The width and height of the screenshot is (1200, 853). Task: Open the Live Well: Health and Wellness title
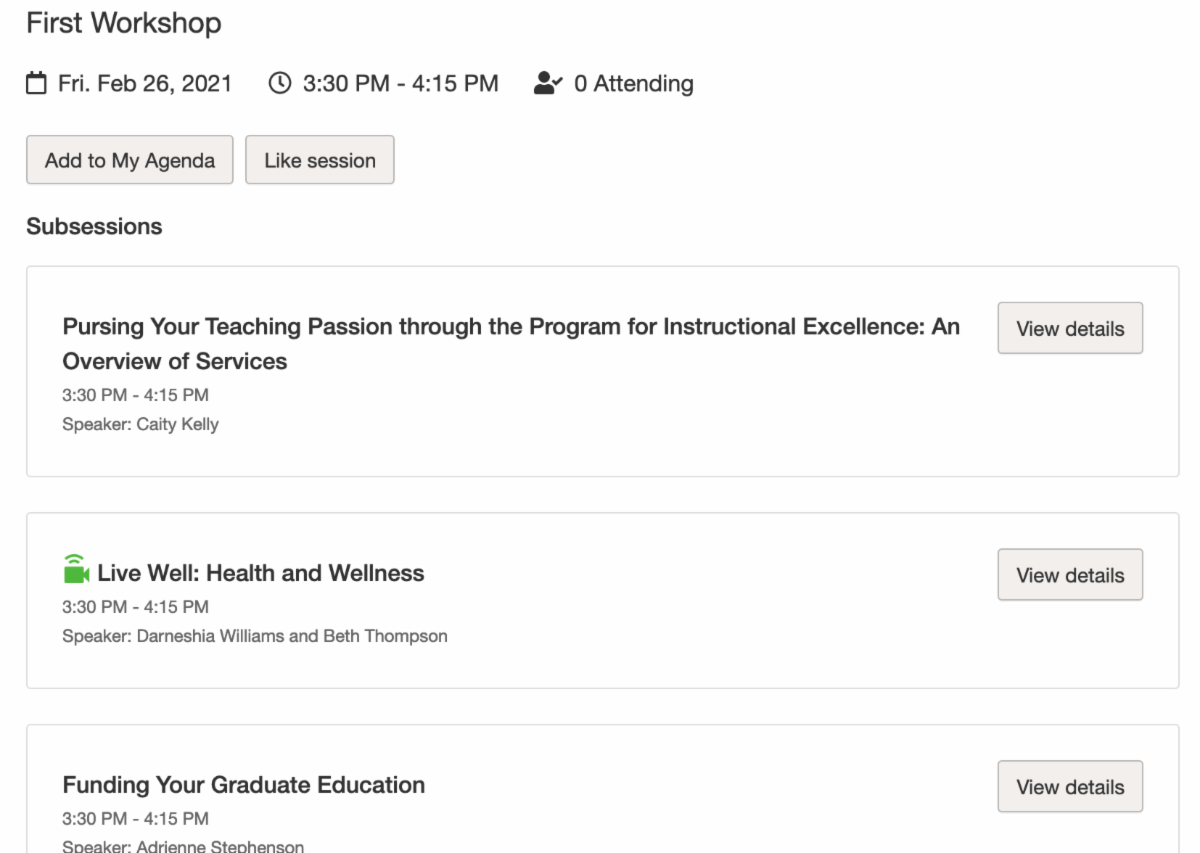pos(260,574)
